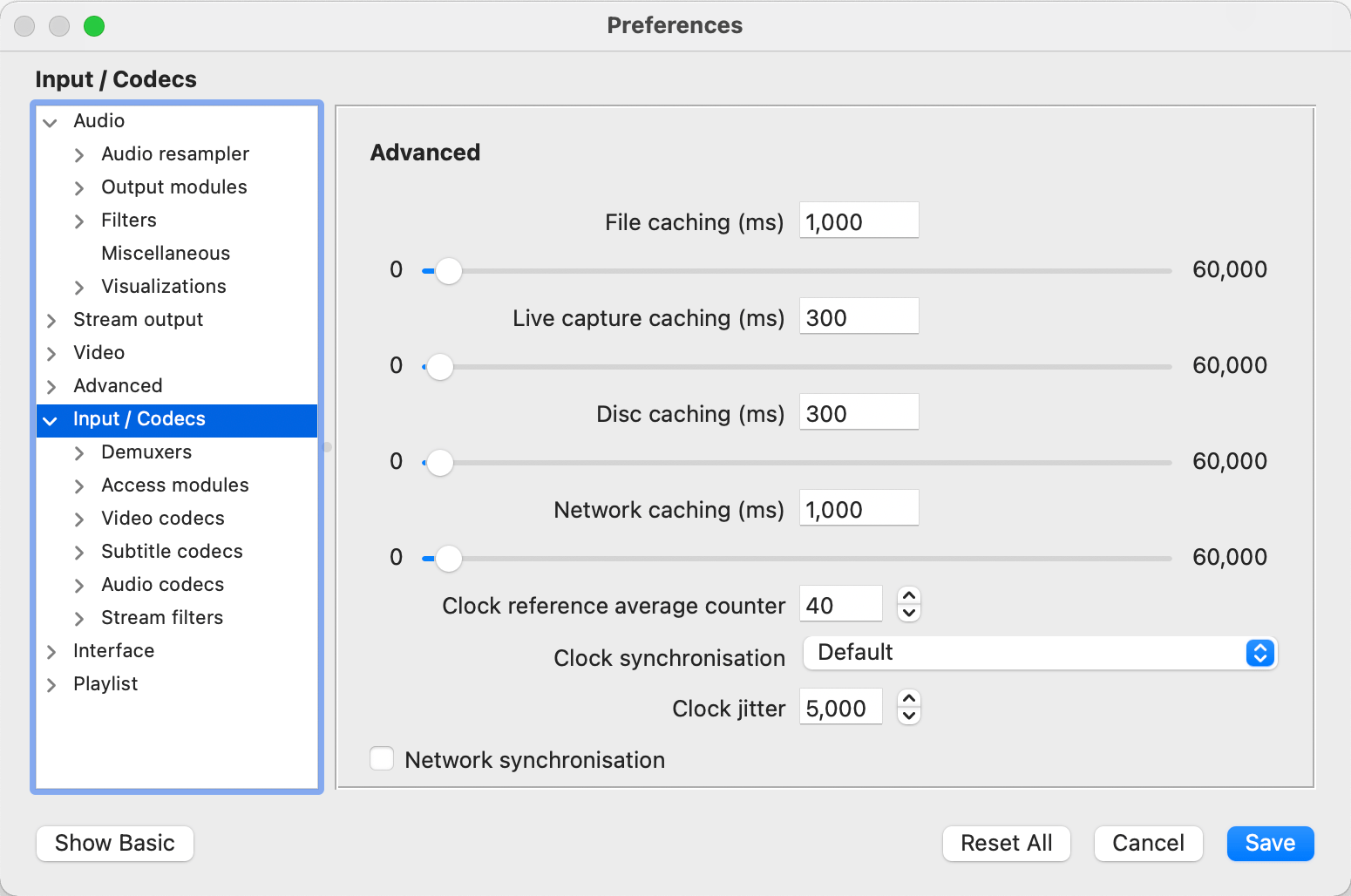Save the preferences
This screenshot has height=896, width=1351.
pyautogui.click(x=1271, y=844)
